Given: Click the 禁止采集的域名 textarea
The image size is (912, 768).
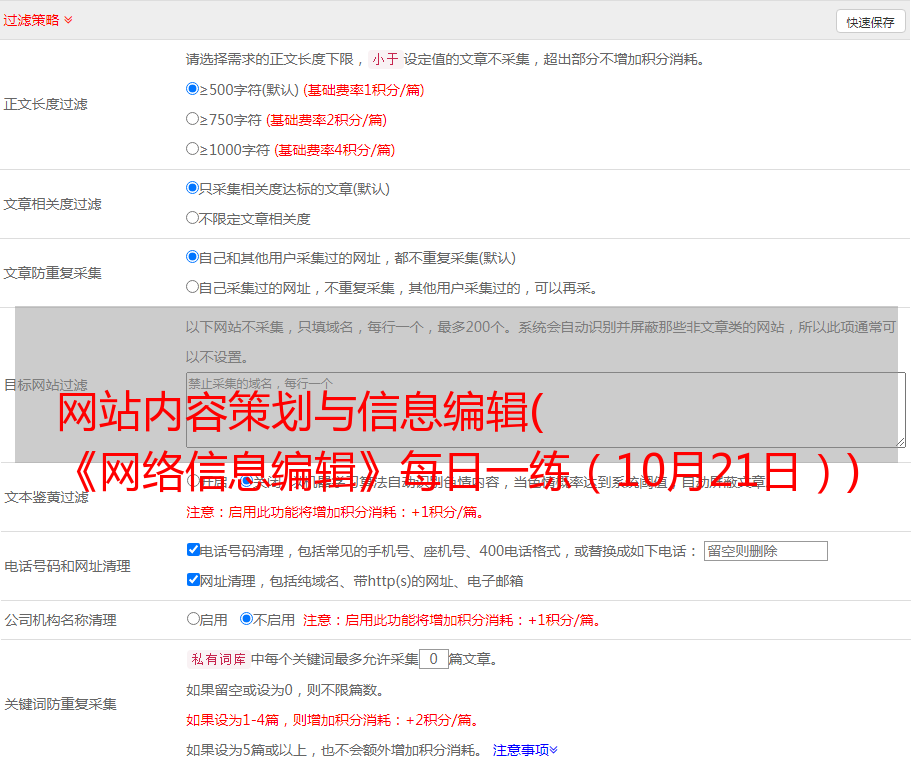Looking at the screenshot, I should click(x=546, y=410).
